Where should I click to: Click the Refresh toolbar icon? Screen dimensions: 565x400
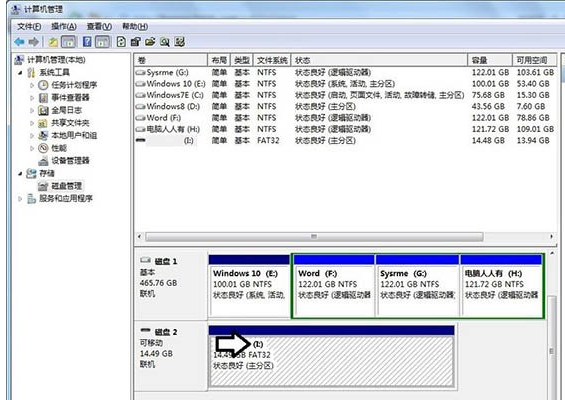coord(121,42)
